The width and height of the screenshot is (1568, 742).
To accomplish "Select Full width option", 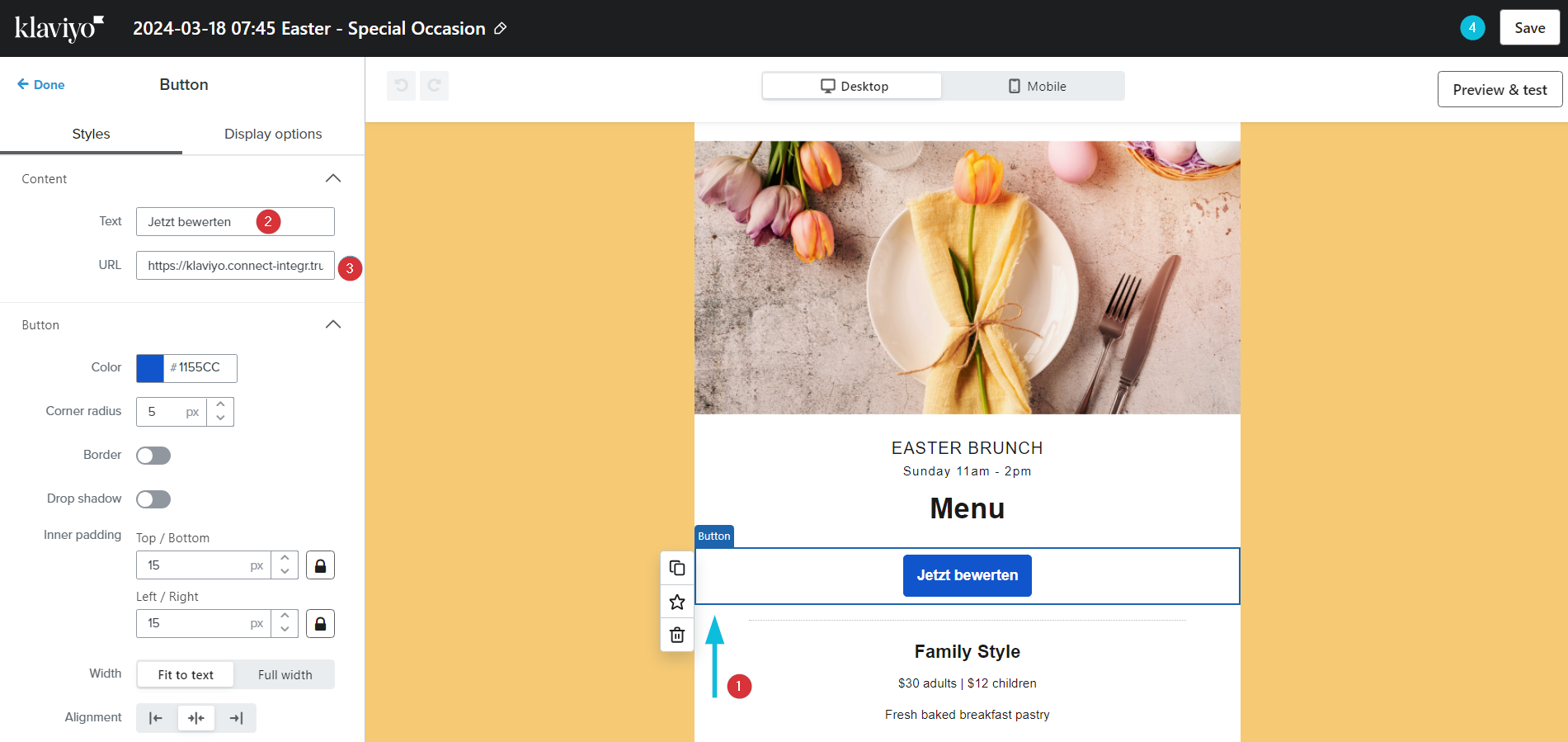I will click(285, 674).
